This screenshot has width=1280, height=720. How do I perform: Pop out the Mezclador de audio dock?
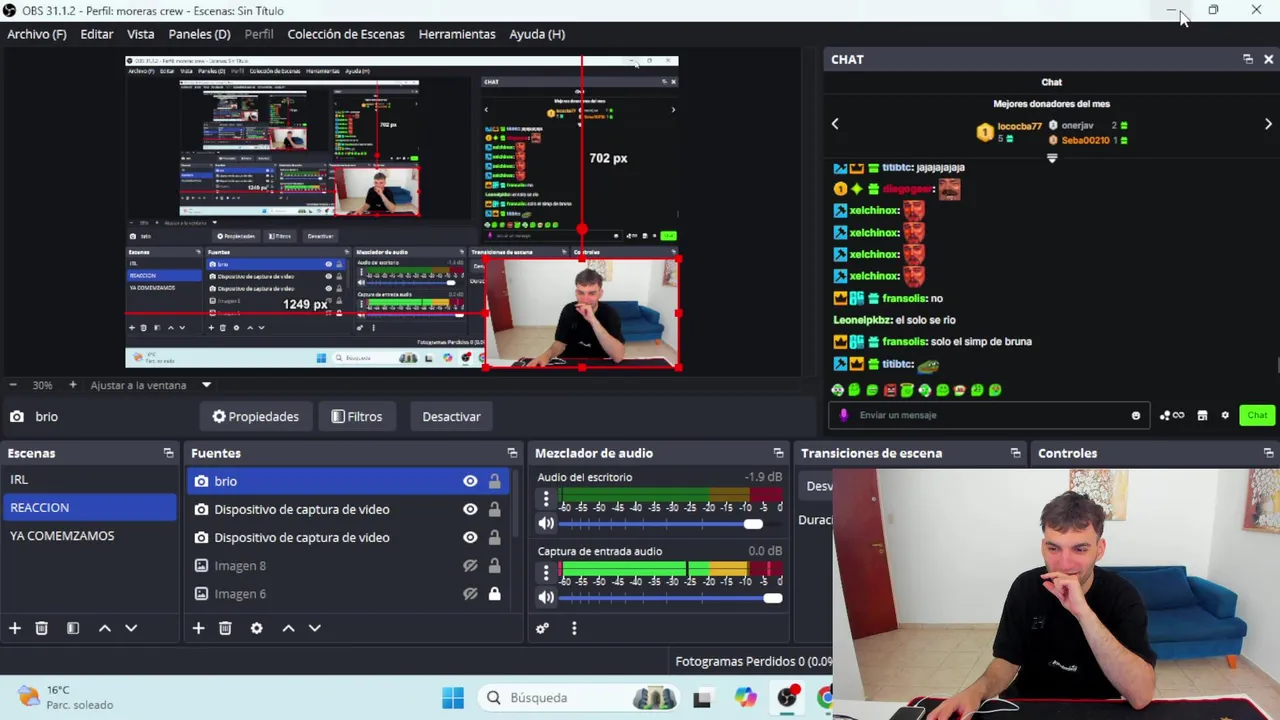[778, 453]
